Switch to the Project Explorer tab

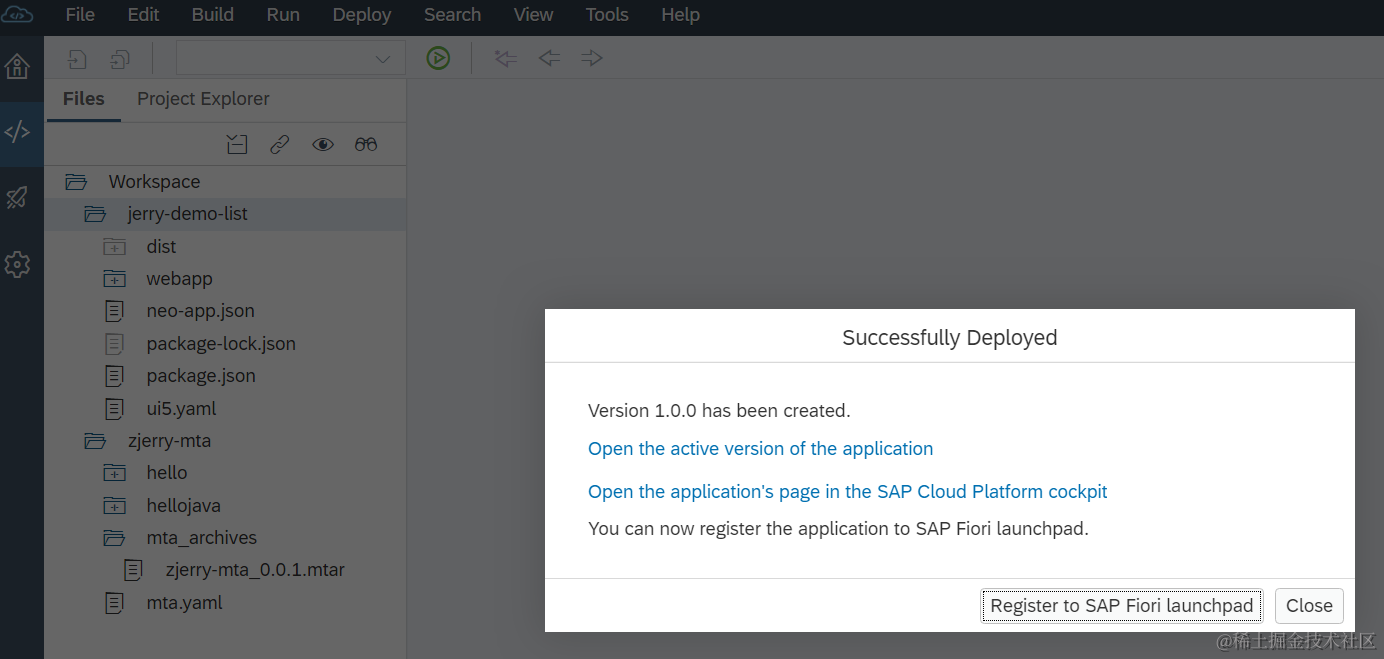203,99
